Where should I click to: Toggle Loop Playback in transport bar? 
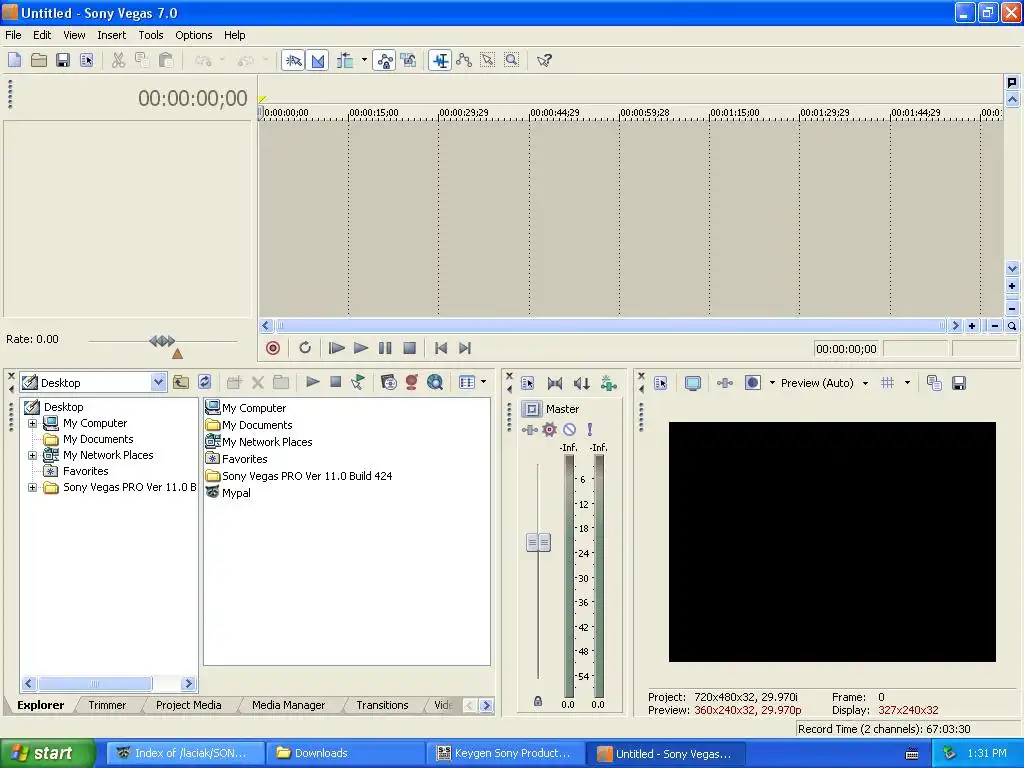pos(305,348)
